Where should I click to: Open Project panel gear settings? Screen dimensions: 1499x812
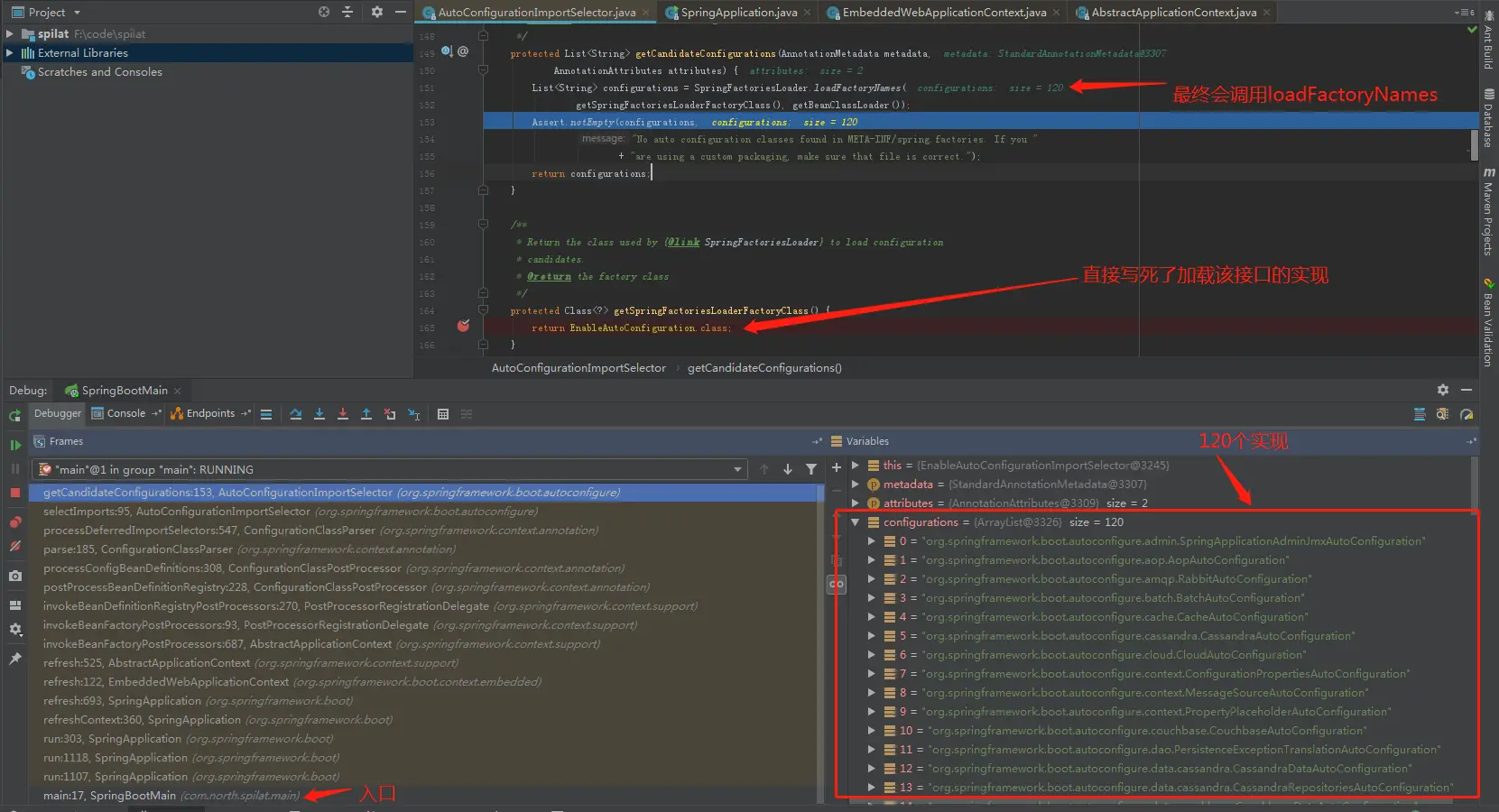point(377,12)
